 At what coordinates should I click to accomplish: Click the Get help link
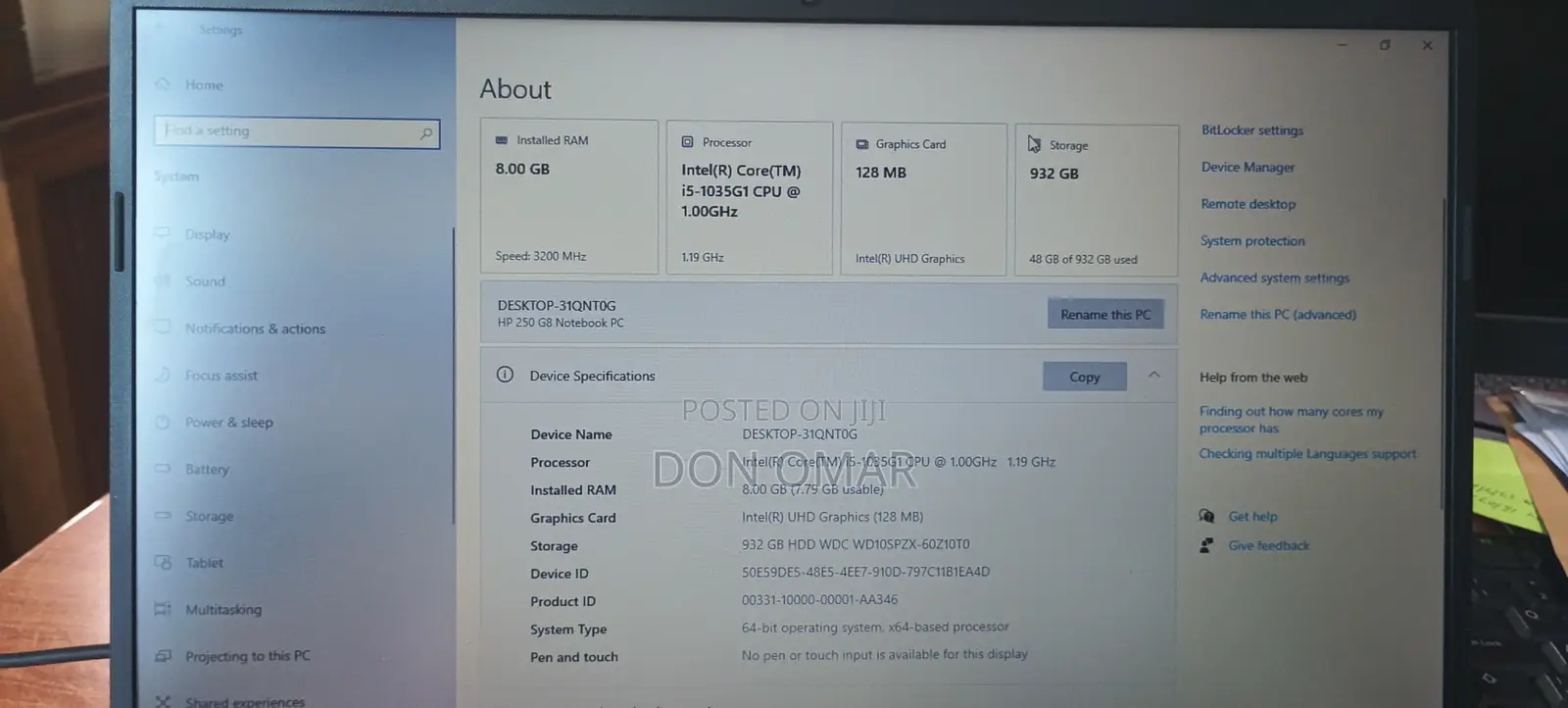1252,517
